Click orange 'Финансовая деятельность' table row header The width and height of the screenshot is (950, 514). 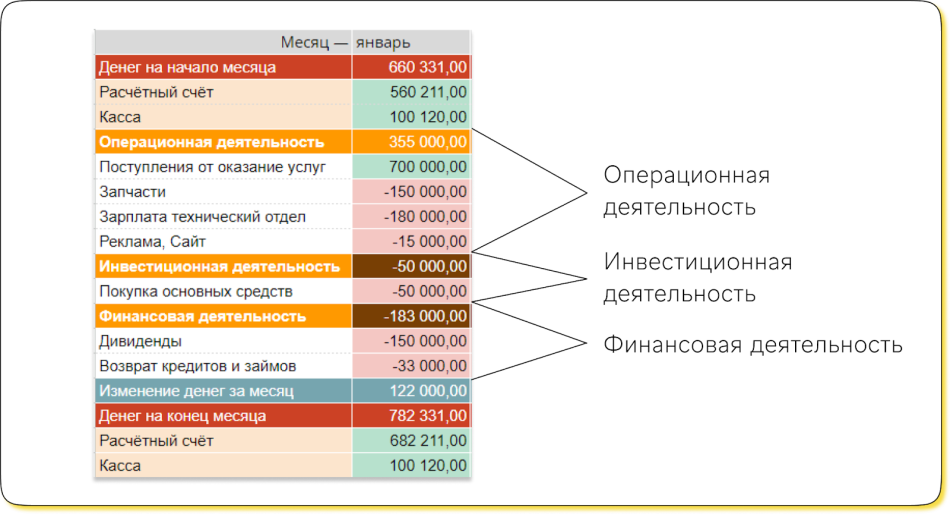click(224, 316)
